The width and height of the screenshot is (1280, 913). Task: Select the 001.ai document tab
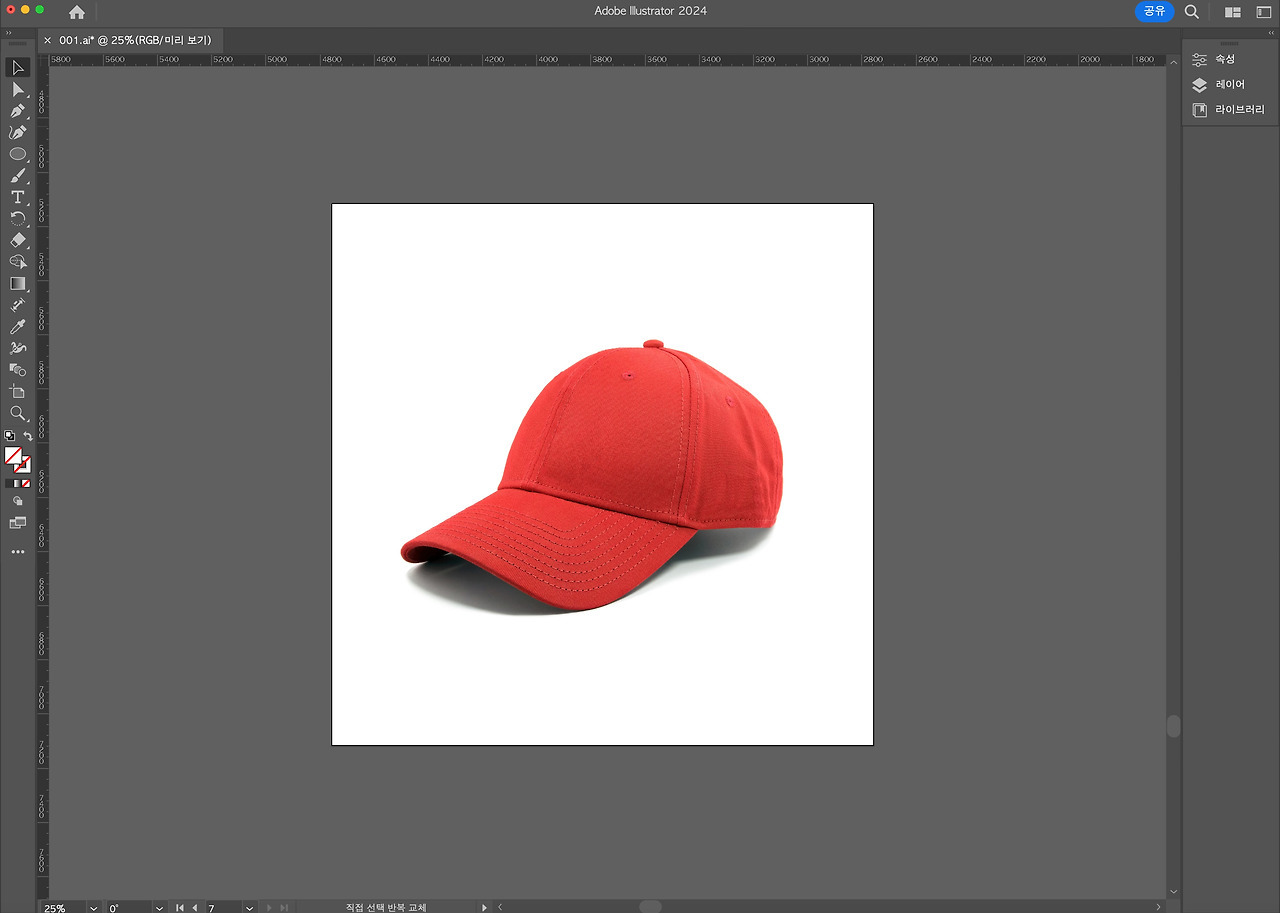pos(134,40)
